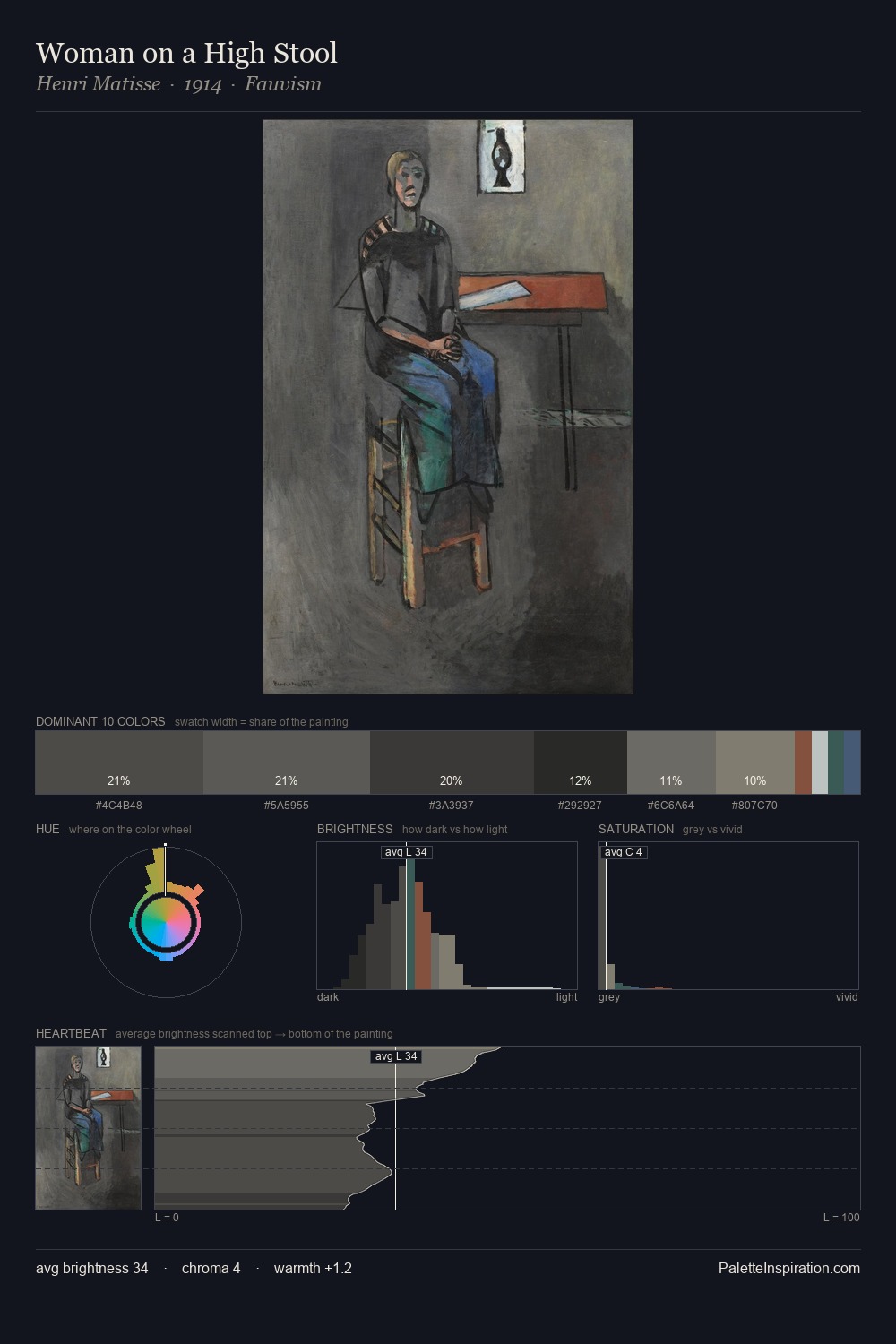Image resolution: width=896 pixels, height=1344 pixels.
Task: Click the hex code '#6C6A64'
Action: click(671, 805)
